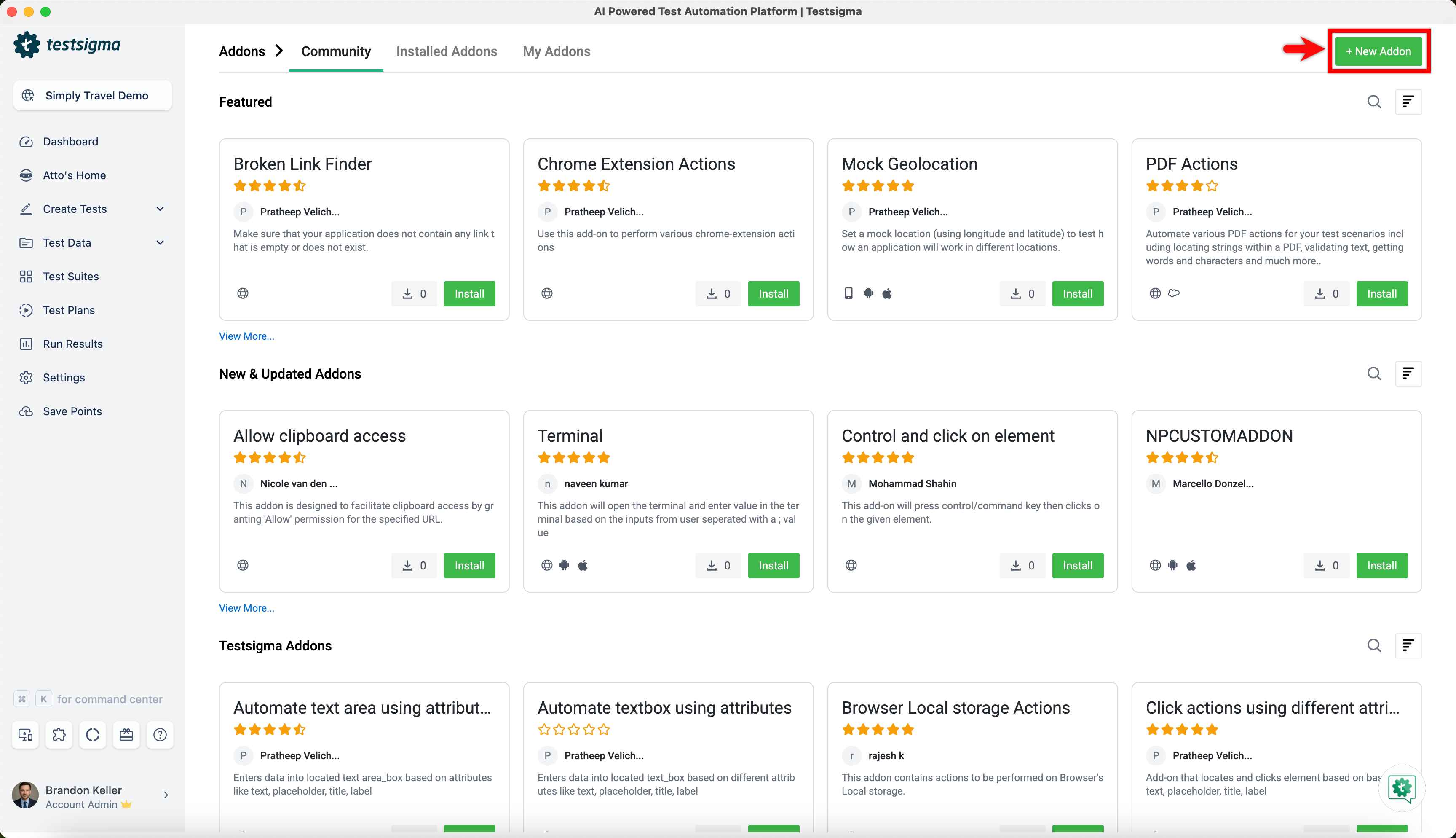Open sort icon for New & Updated Addons

(x=1408, y=373)
